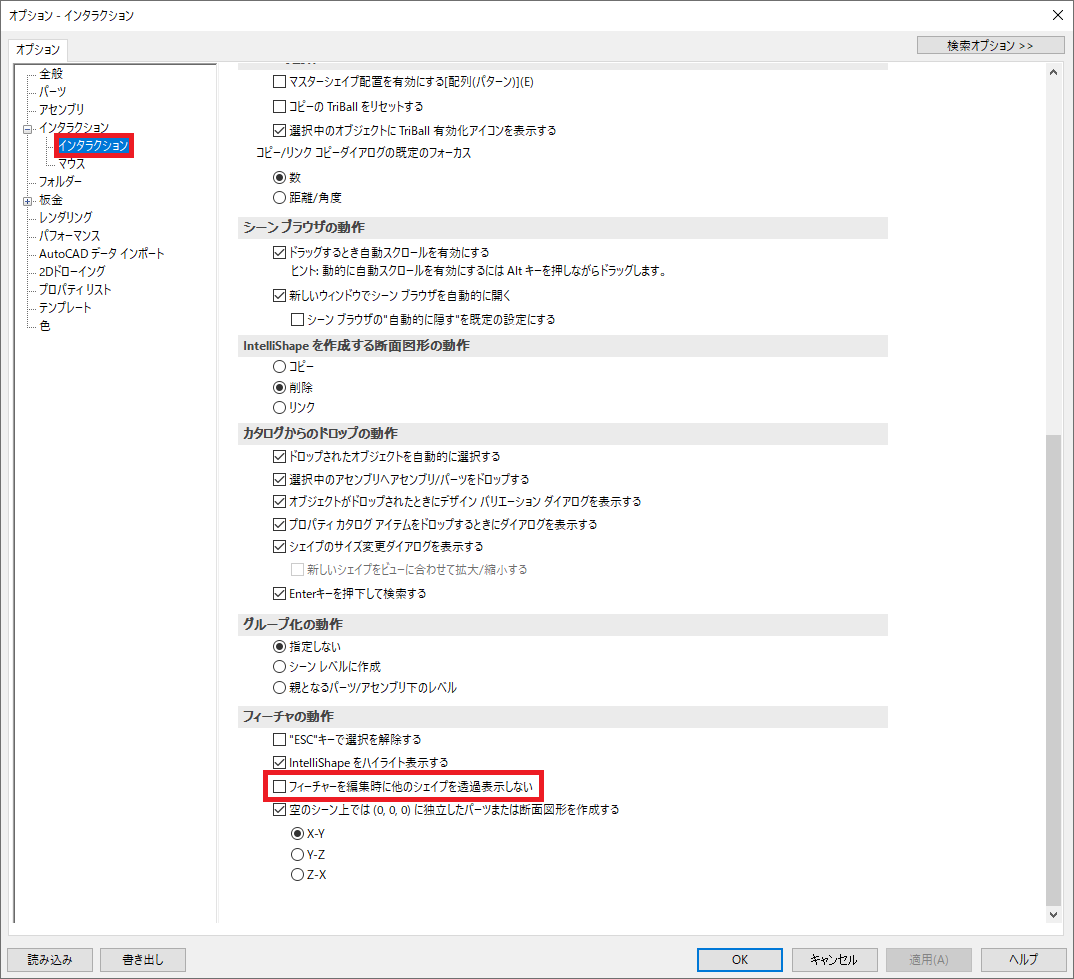Enable フィーチャーを編集時に他のシェイプを透過表示しない
The image size is (1074, 979).
[x=278, y=787]
